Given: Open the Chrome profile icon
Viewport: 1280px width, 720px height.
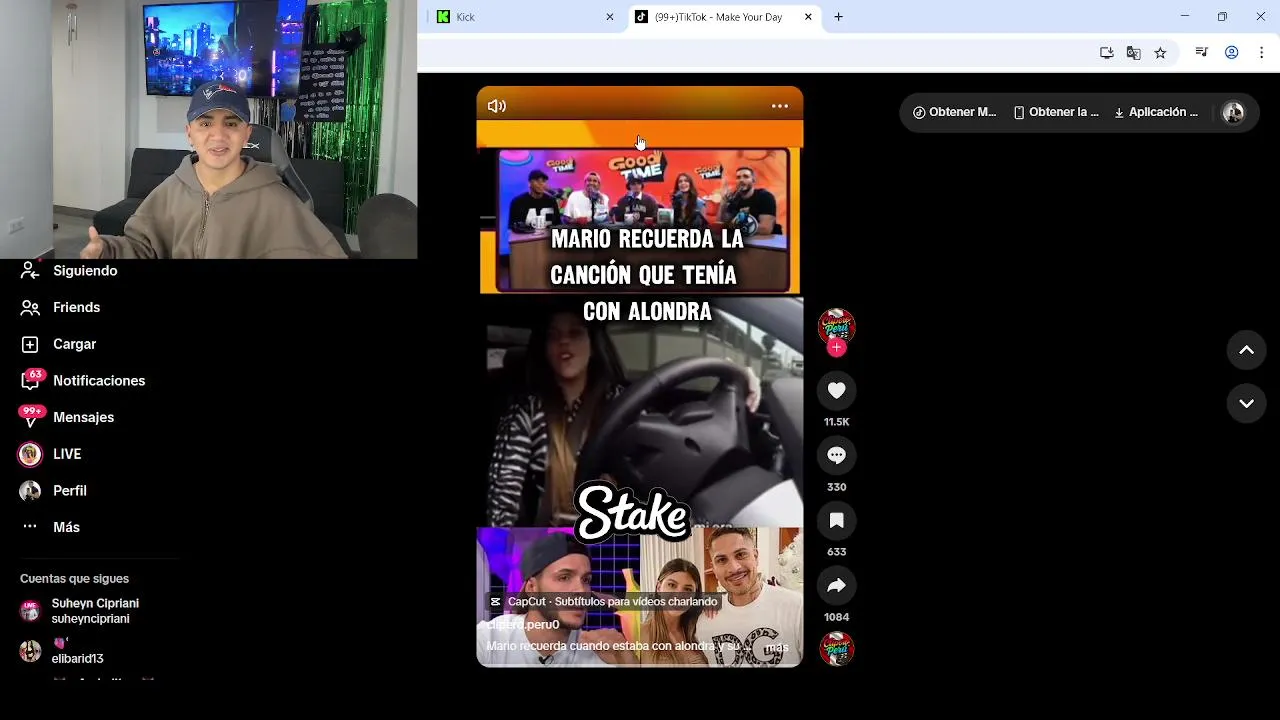Looking at the screenshot, I should pyautogui.click(x=1232, y=53).
